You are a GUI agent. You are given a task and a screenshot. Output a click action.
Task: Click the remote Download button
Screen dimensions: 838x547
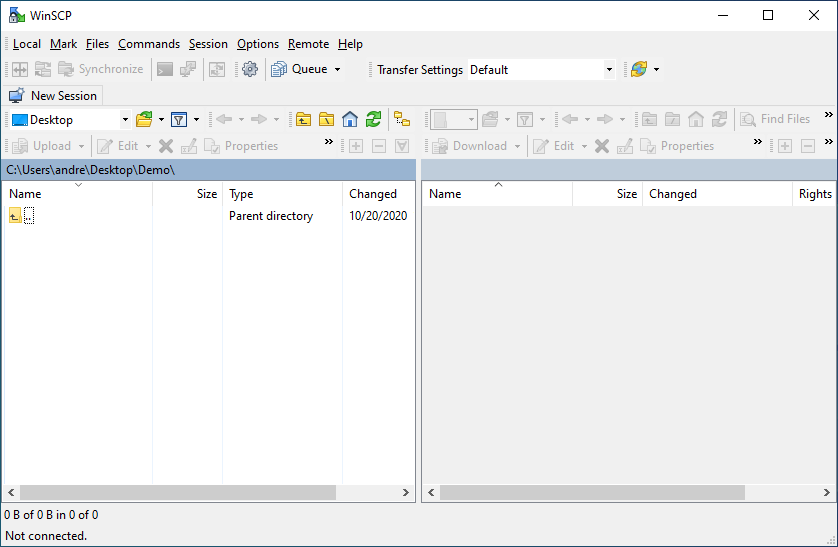[x=470, y=146]
